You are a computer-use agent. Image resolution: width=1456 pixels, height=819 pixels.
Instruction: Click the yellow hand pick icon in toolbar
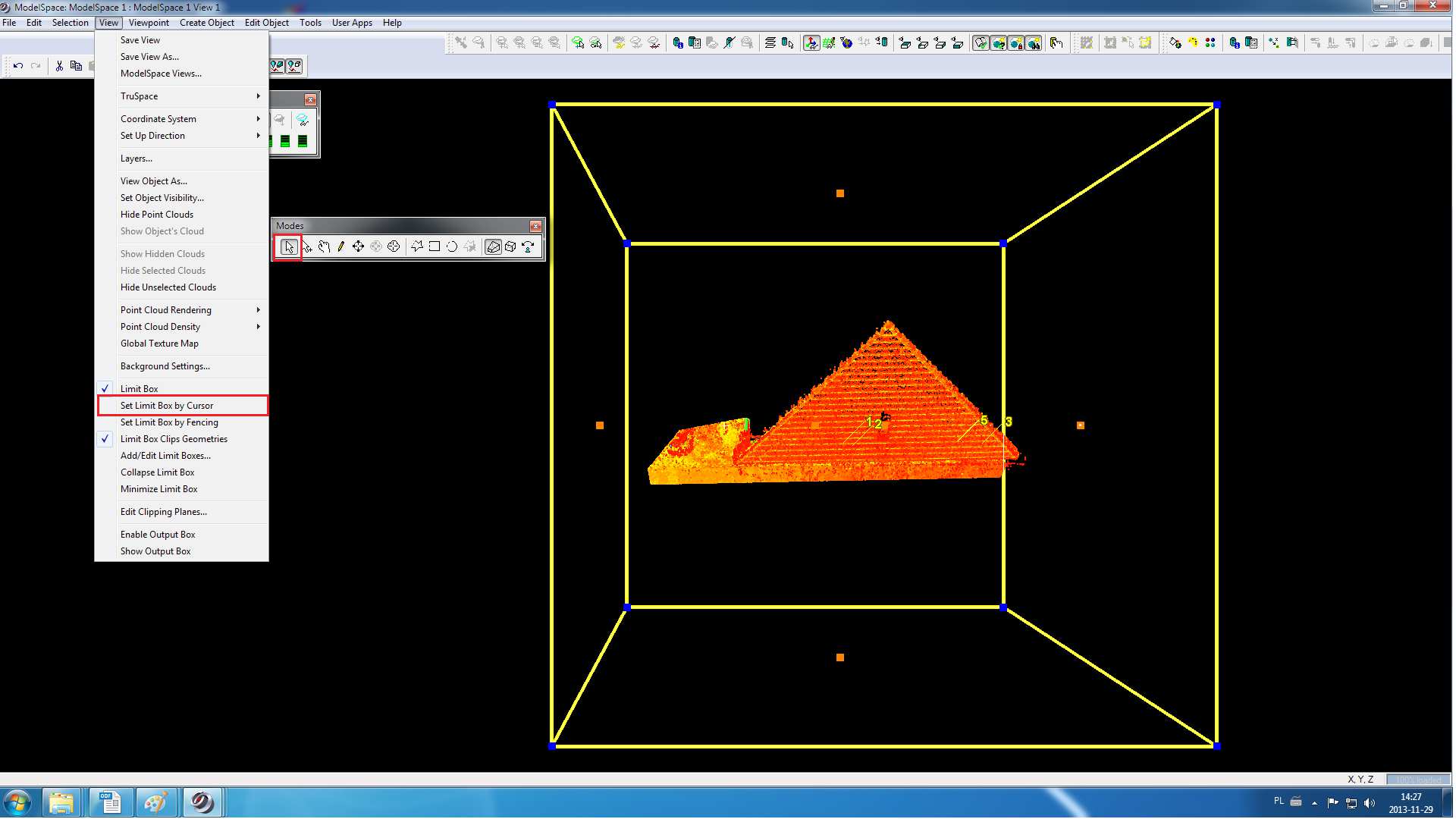1057,43
